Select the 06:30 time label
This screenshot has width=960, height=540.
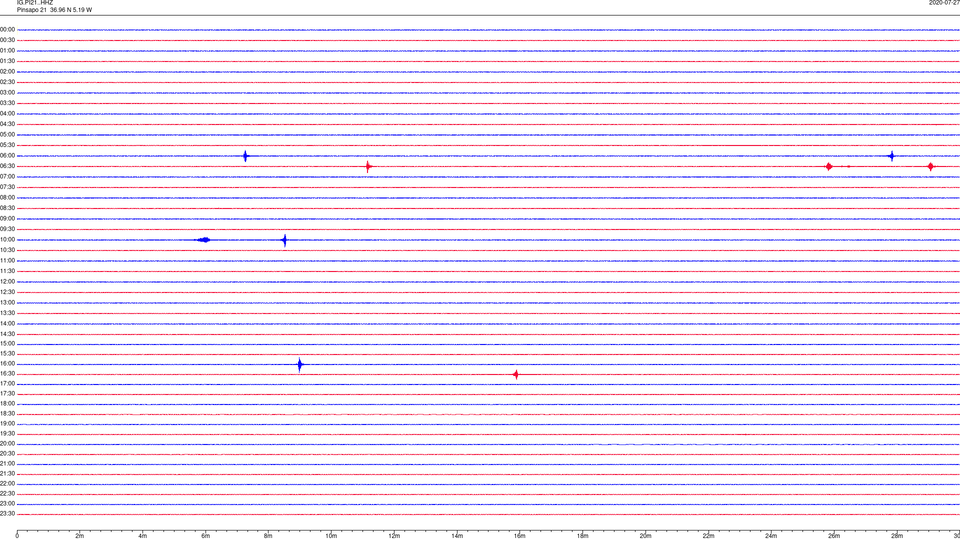coord(7,166)
